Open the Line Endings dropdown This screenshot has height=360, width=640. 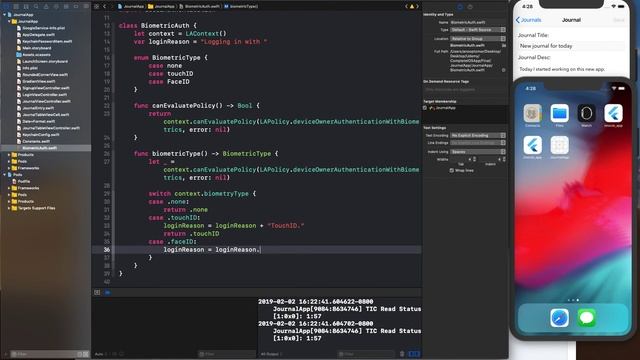tap(478, 143)
